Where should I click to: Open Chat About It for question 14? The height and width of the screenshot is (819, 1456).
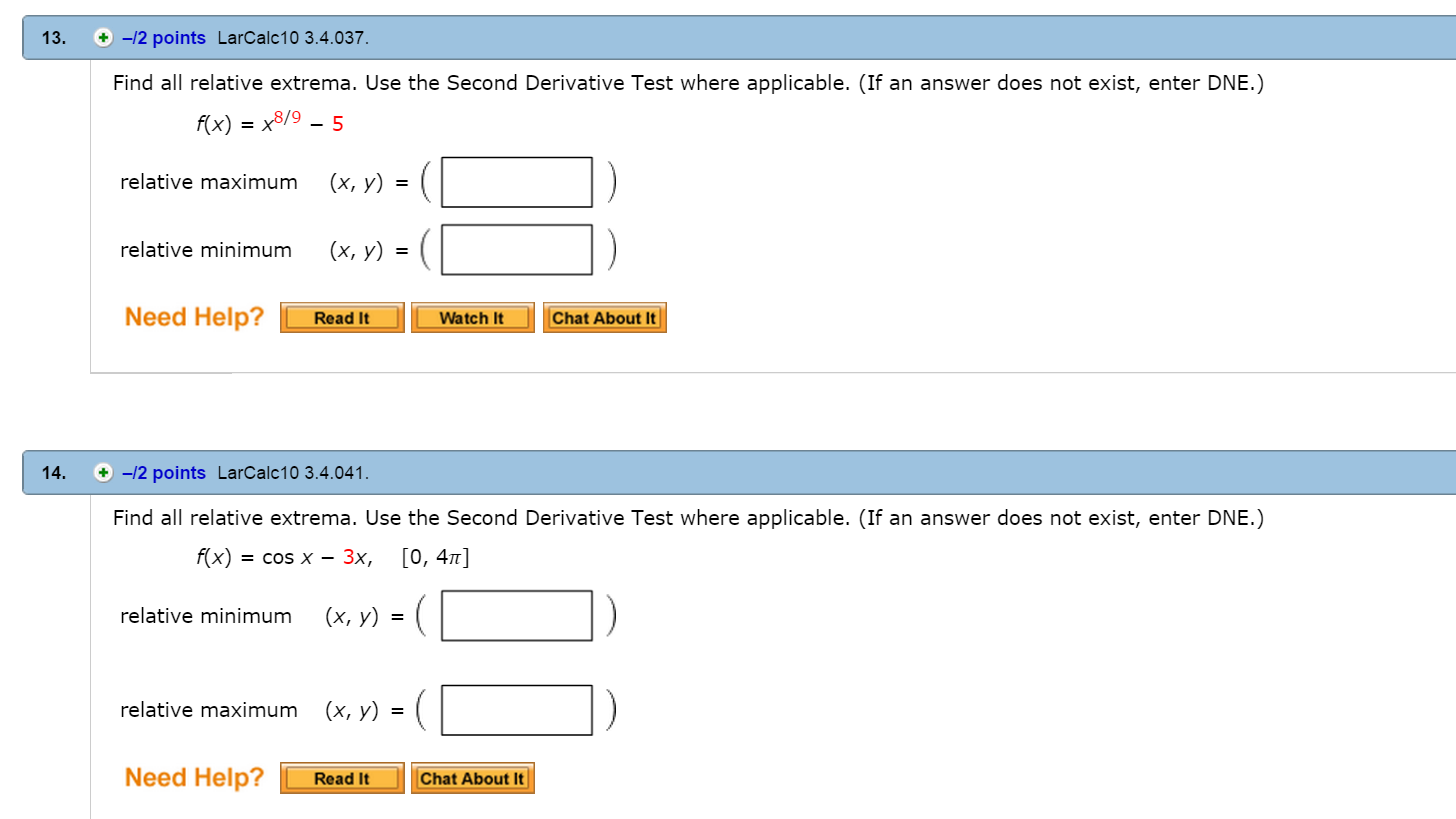click(472, 777)
